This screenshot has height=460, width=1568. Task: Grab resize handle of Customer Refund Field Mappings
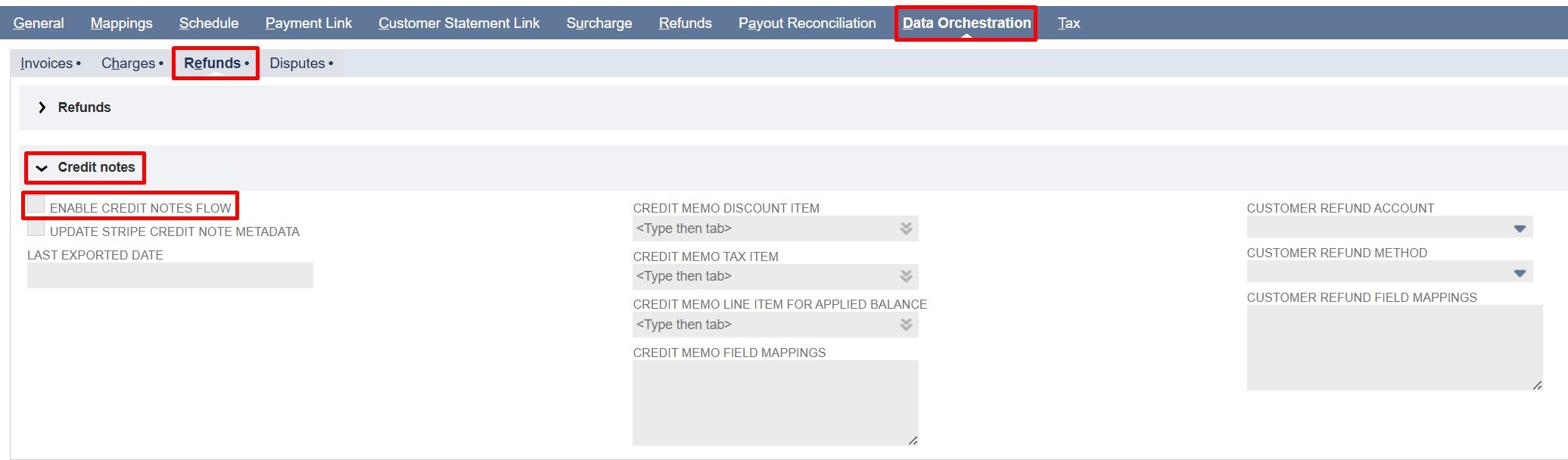[1537, 385]
